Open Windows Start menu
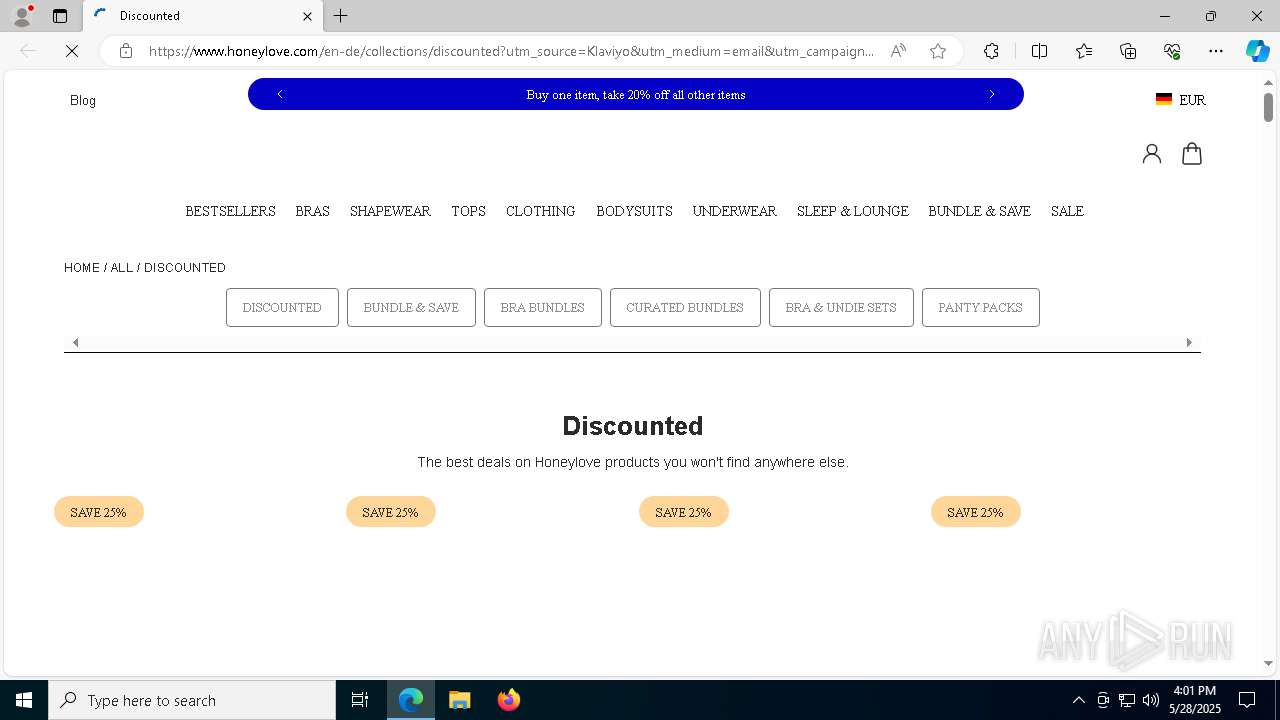The height and width of the screenshot is (720, 1280). pos(24,700)
